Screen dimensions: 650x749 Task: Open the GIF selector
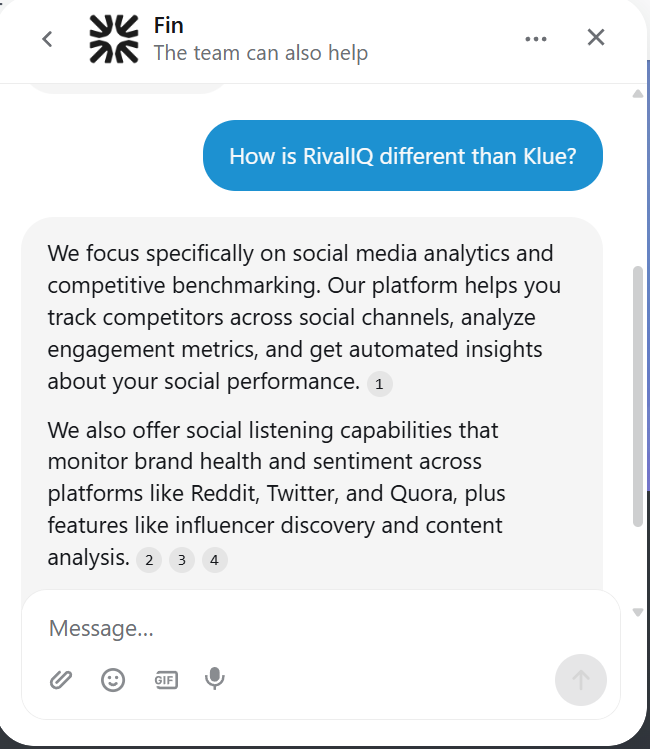click(x=165, y=680)
